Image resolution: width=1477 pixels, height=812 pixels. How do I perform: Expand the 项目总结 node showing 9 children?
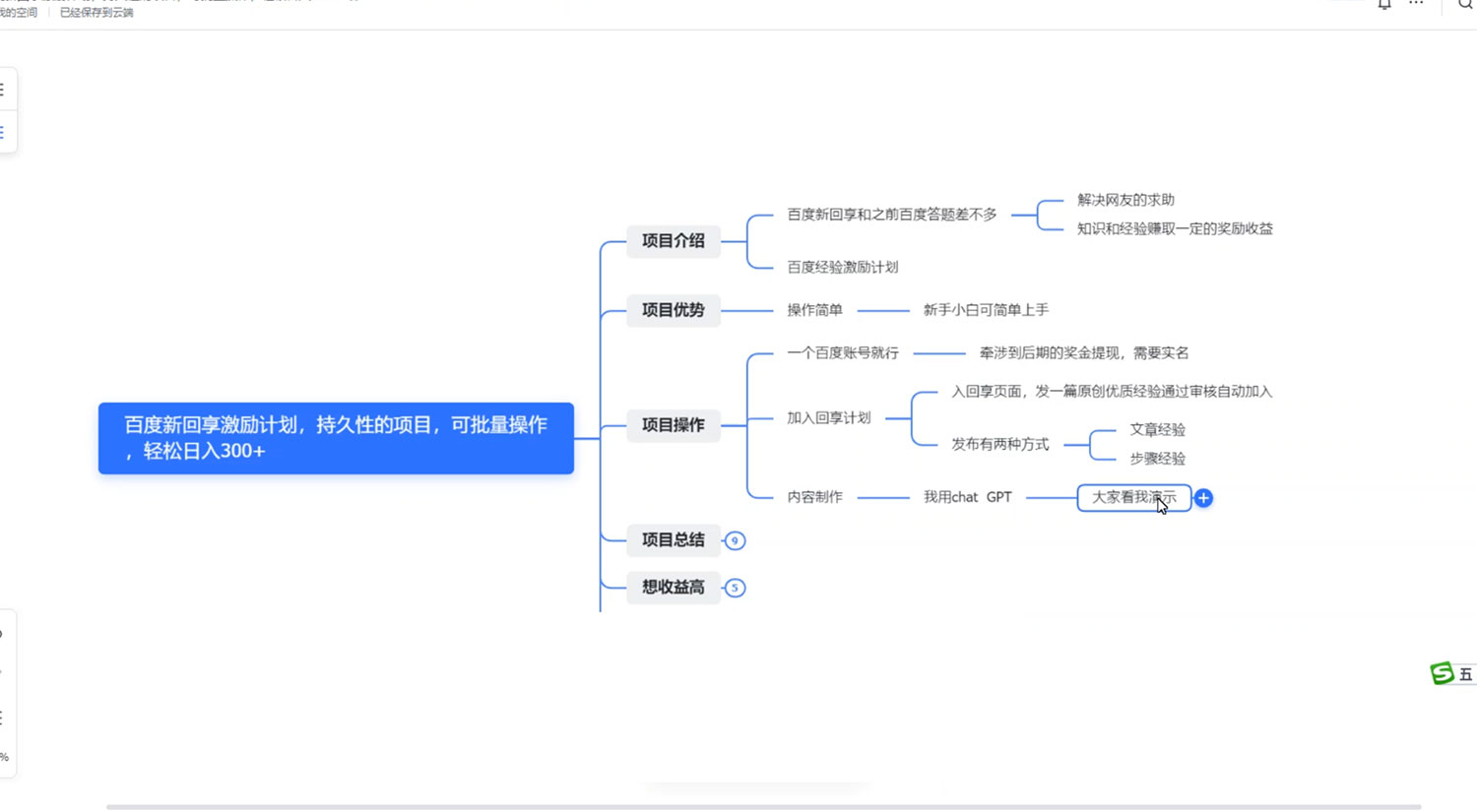point(735,540)
